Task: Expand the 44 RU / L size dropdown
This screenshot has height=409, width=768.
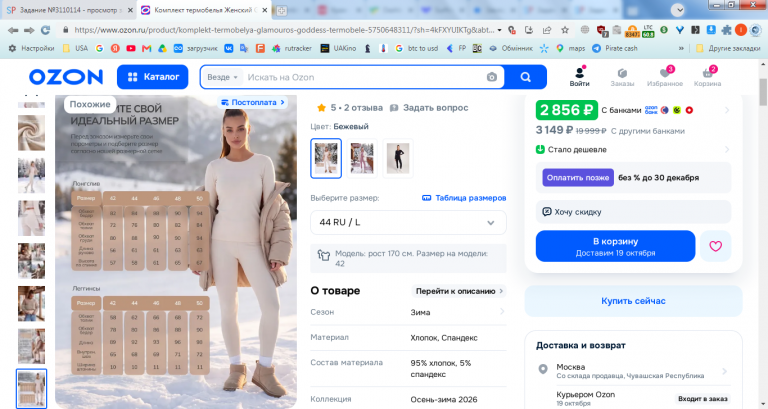Action: [x=408, y=222]
